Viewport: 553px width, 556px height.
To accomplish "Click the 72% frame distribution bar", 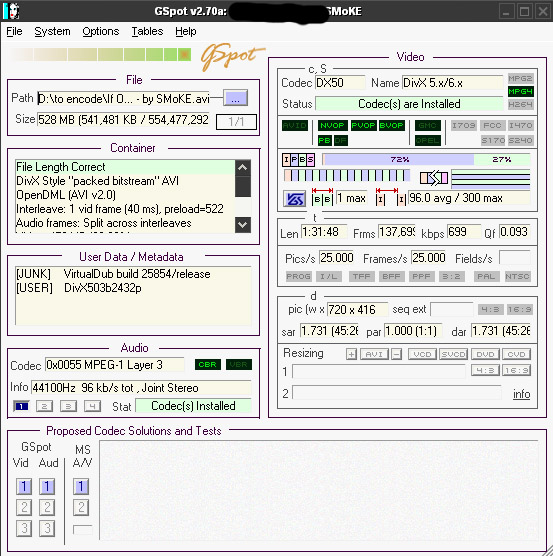I will 399,160.
